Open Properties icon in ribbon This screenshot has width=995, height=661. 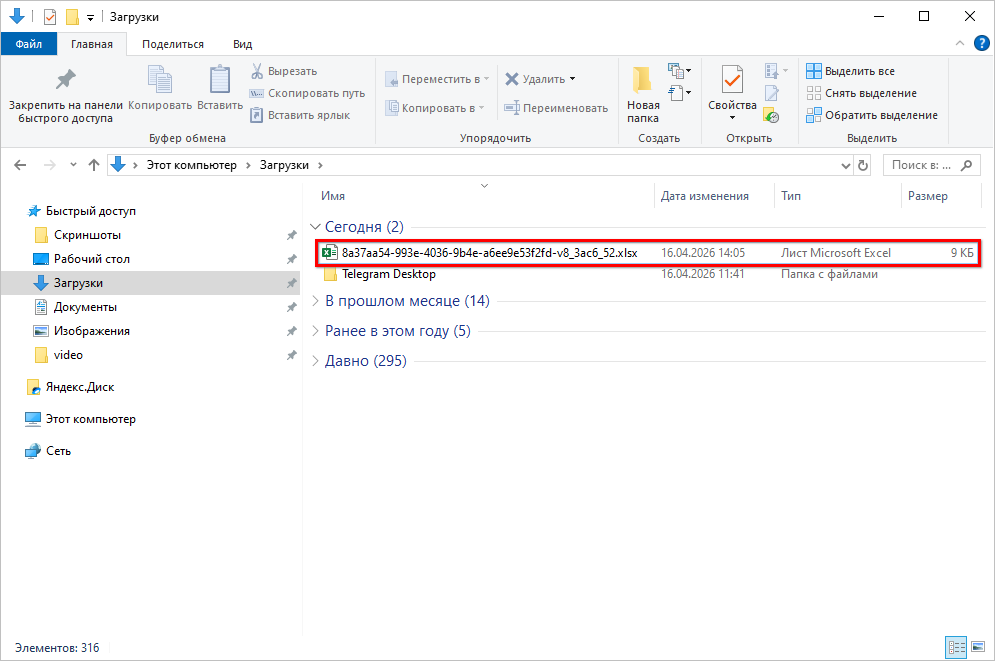click(x=732, y=80)
